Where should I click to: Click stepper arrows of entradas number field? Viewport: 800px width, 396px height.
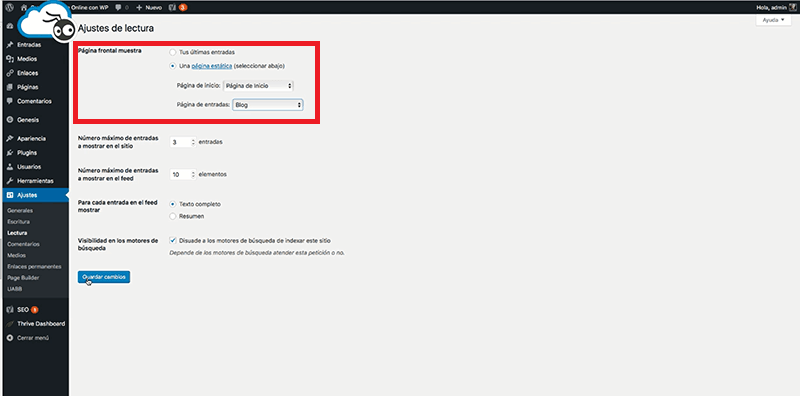[193, 143]
